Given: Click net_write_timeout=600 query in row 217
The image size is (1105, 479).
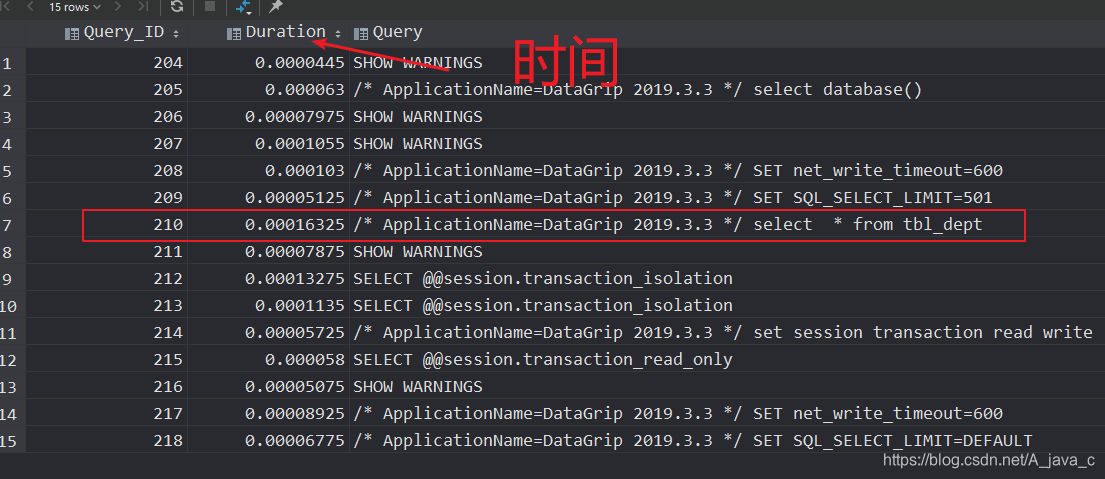Looking at the screenshot, I should pos(678,413).
